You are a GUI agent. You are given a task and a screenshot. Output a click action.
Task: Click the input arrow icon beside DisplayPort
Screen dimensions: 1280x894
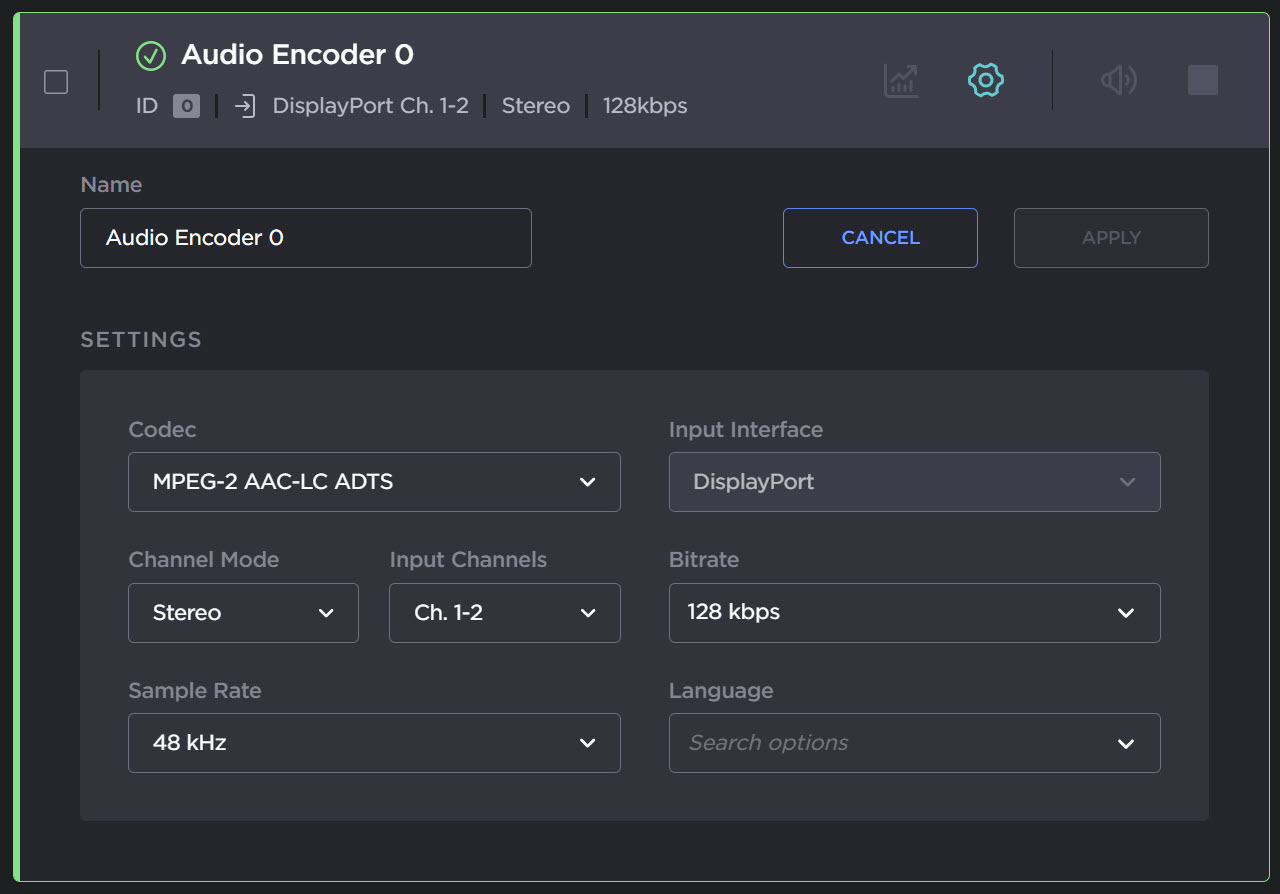pos(245,106)
